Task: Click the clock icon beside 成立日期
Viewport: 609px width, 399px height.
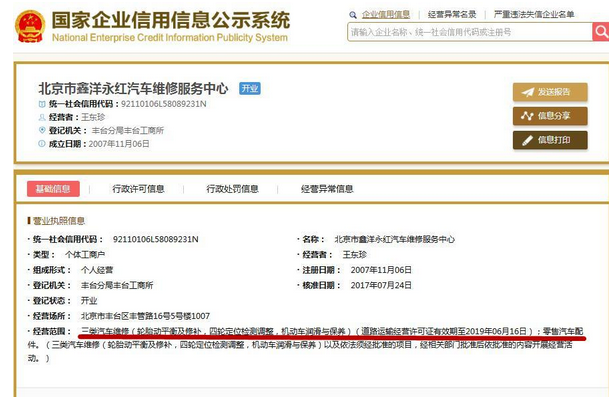Action: tap(42, 144)
